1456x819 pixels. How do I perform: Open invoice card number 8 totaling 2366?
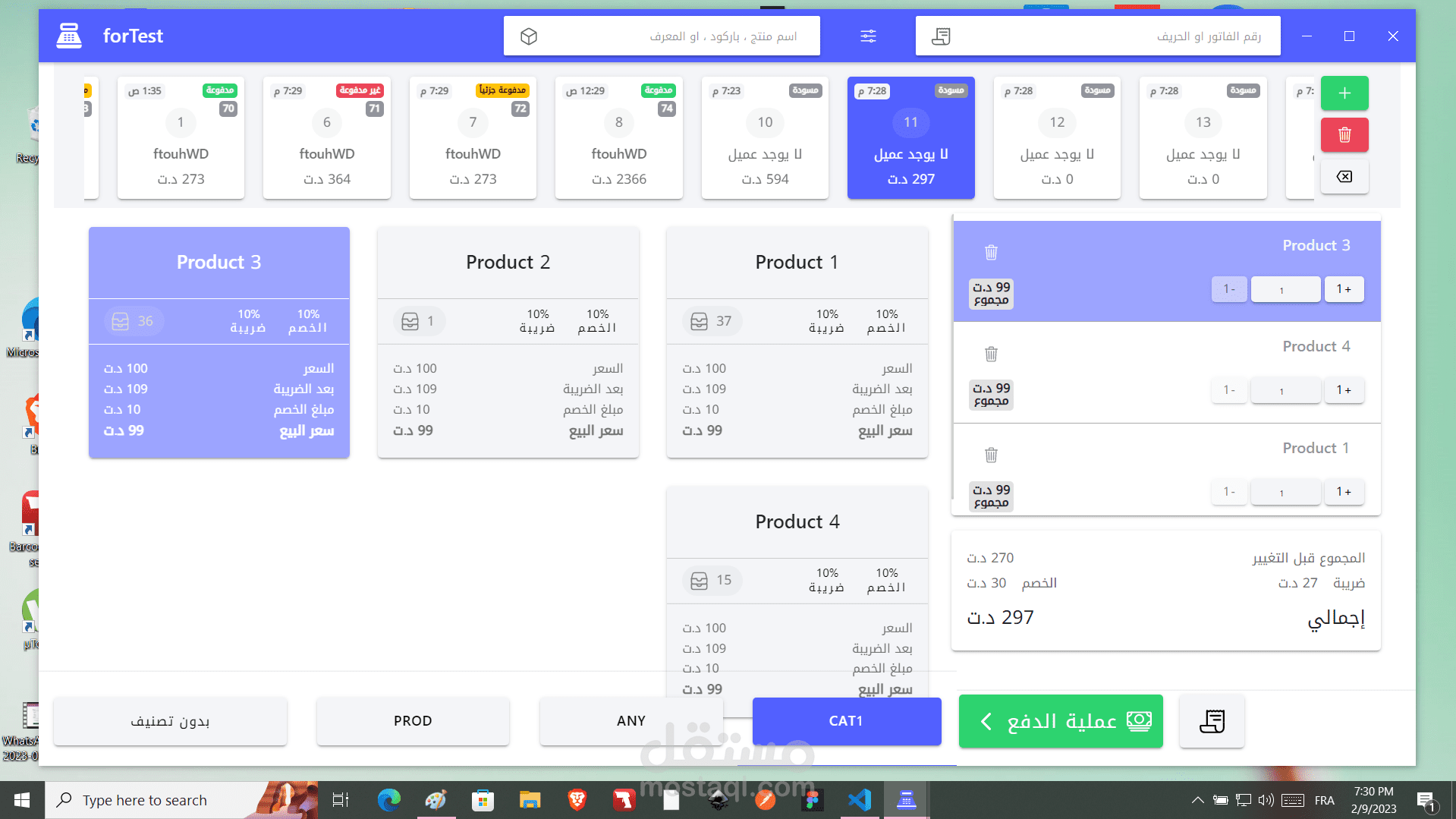619,137
